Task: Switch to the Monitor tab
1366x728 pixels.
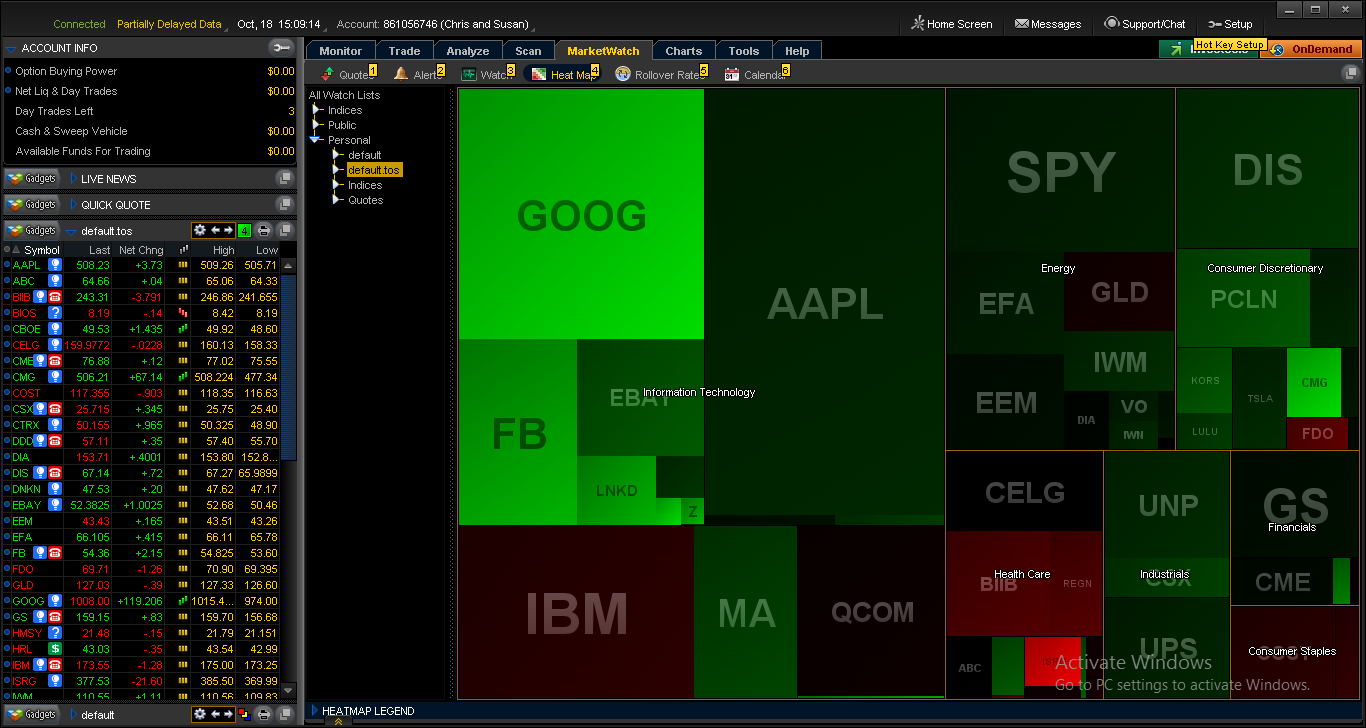Action: (x=340, y=51)
